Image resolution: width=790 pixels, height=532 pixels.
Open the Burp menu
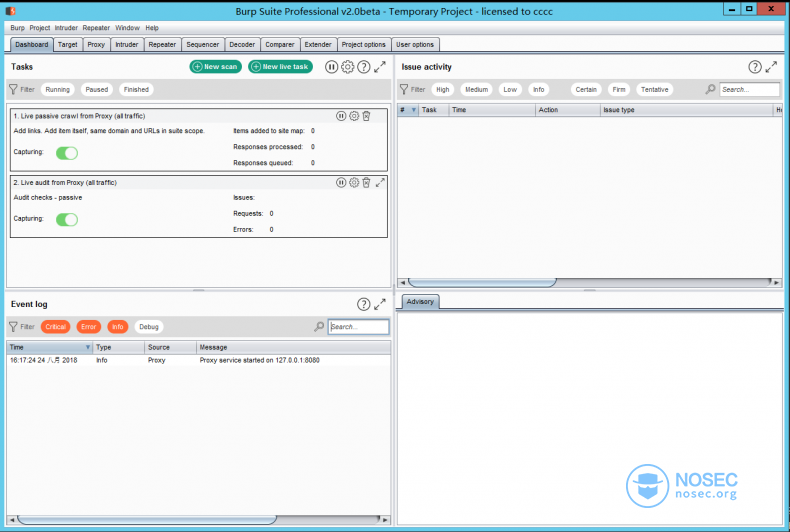click(x=17, y=28)
